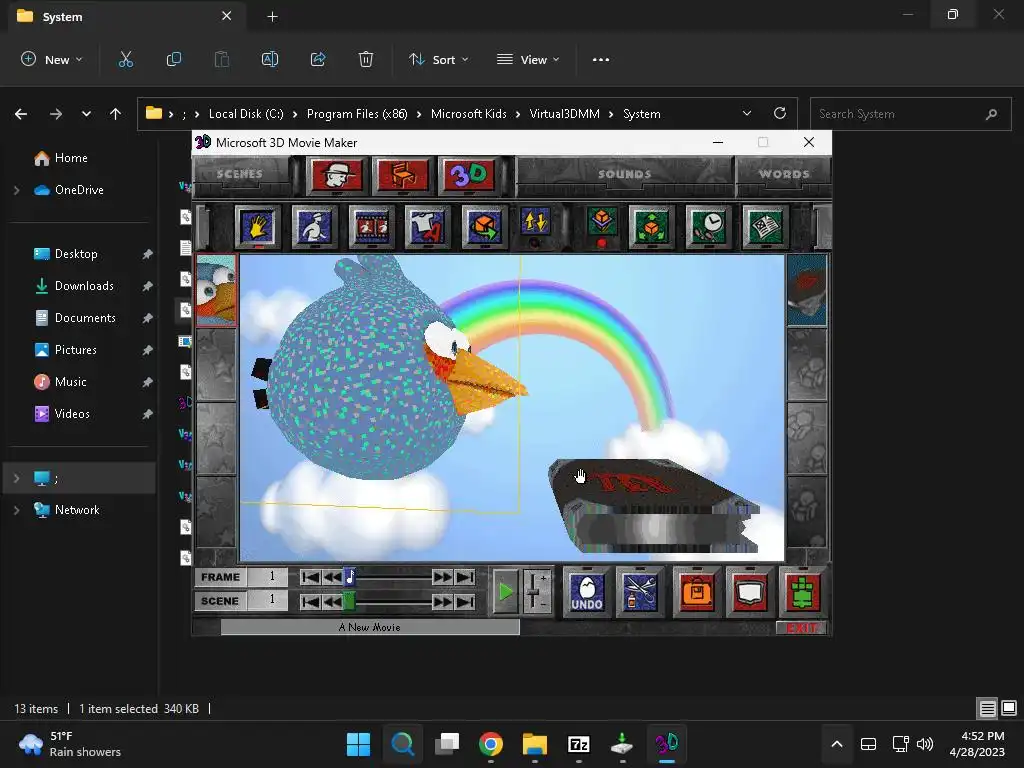This screenshot has height=768, width=1024.
Task: Select the stacked cube squash tool
Action: 601,222
